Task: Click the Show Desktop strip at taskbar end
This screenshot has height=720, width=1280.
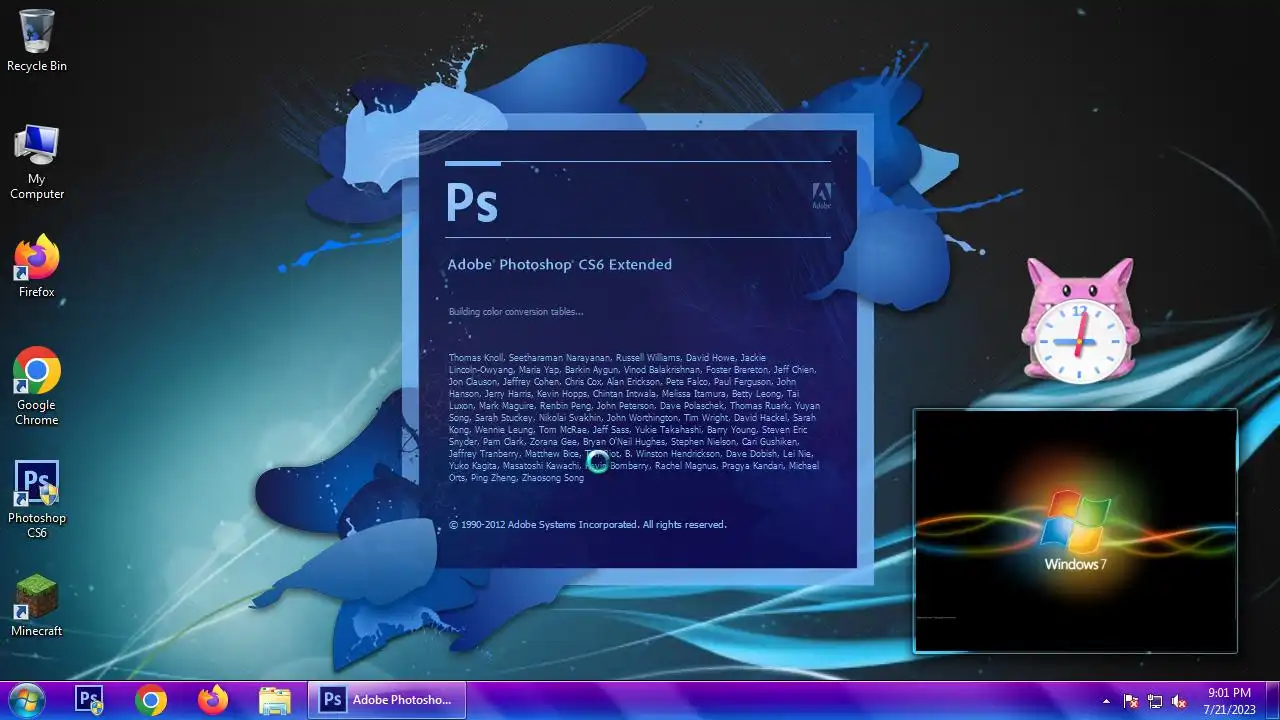Action: pyautogui.click(x=1272, y=700)
